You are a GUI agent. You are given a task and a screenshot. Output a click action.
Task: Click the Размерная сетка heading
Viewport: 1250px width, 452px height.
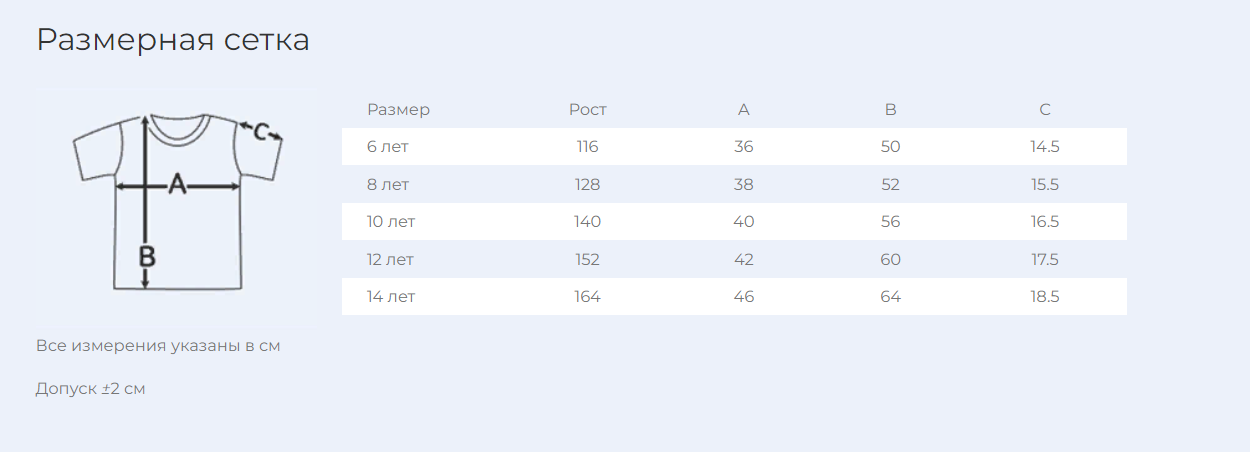tap(173, 40)
